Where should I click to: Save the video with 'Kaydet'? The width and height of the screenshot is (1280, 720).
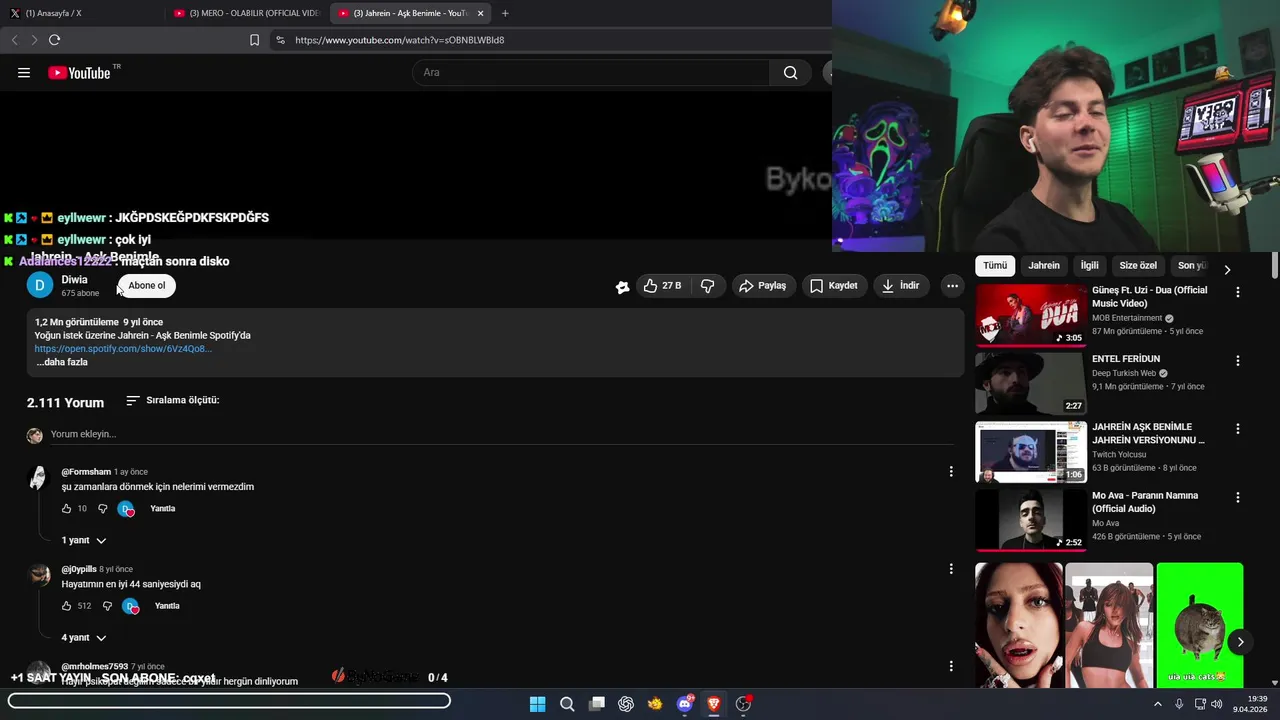[x=833, y=285]
